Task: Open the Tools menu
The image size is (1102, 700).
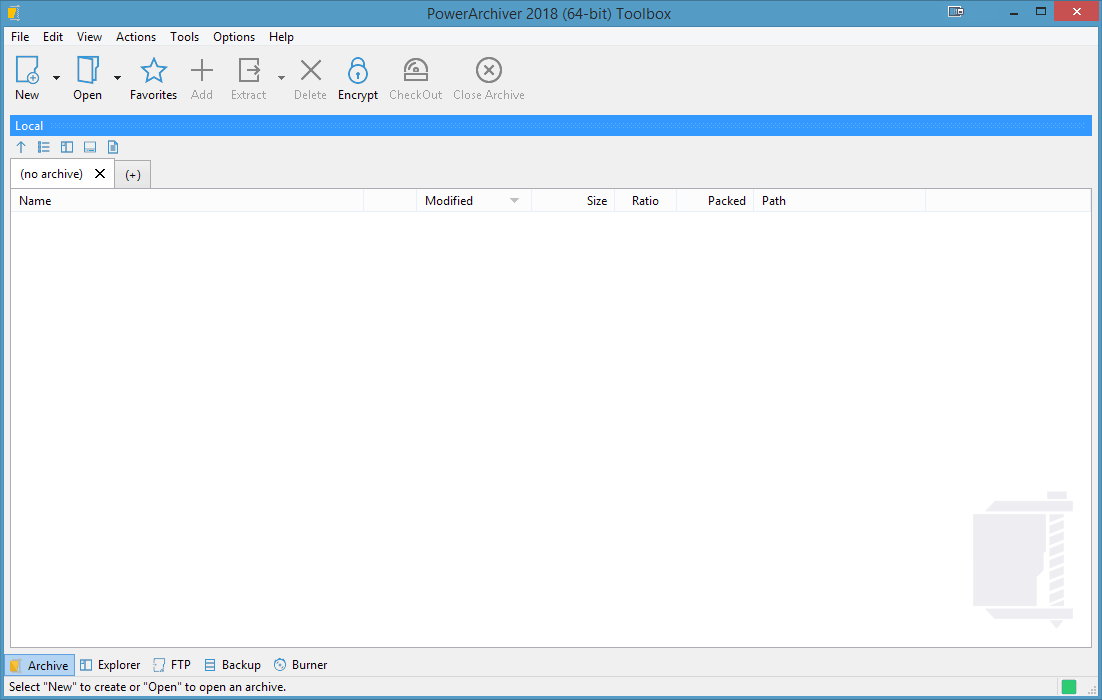Action: pos(184,37)
